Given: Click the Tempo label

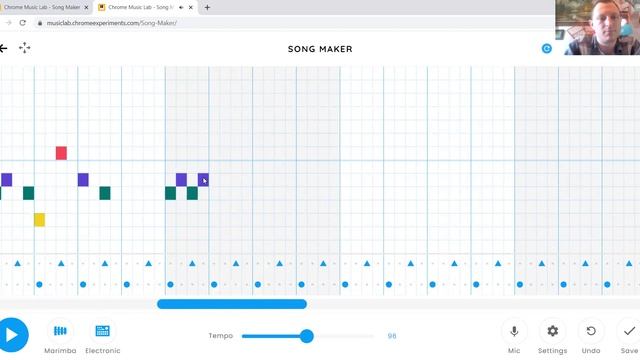Looking at the screenshot, I should [x=220, y=336].
